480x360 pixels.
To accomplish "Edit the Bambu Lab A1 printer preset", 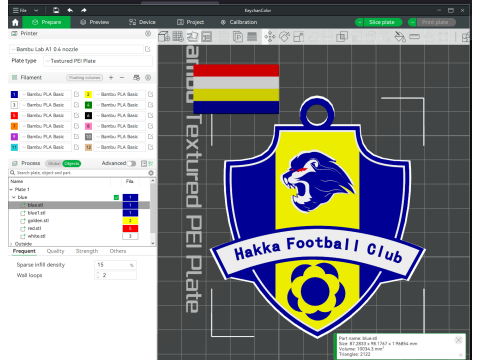I will click(148, 49).
